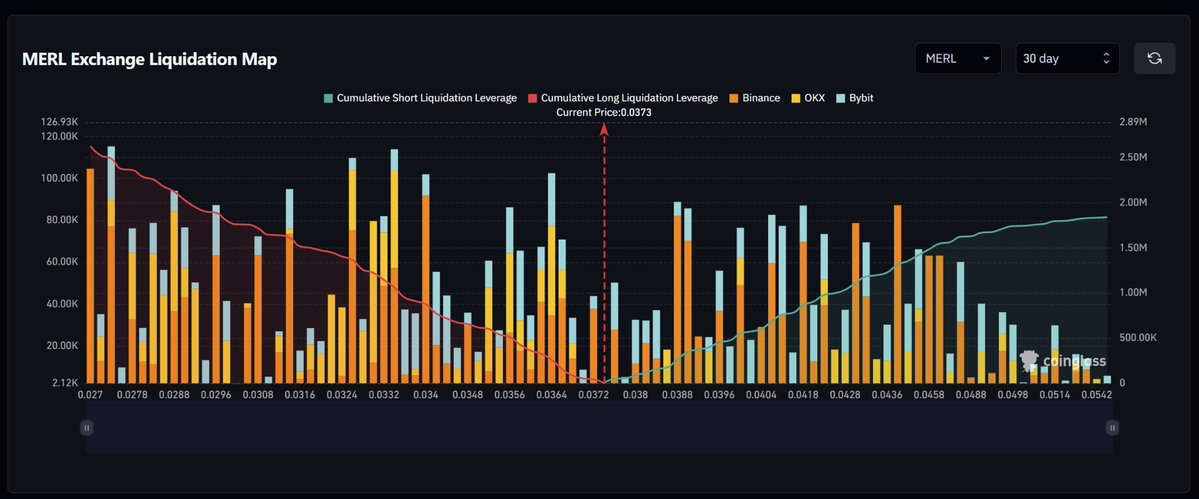
Task: Open the MERL symbol dropdown
Action: tap(957, 58)
